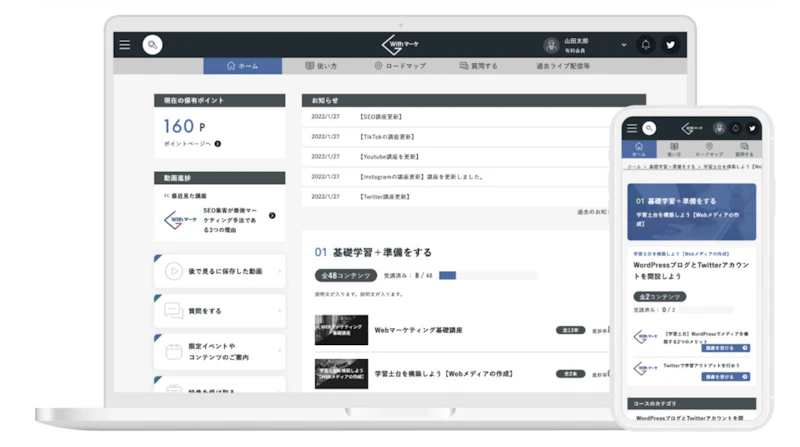
Task: Click the round search icon in laptop header
Action: tap(153, 45)
